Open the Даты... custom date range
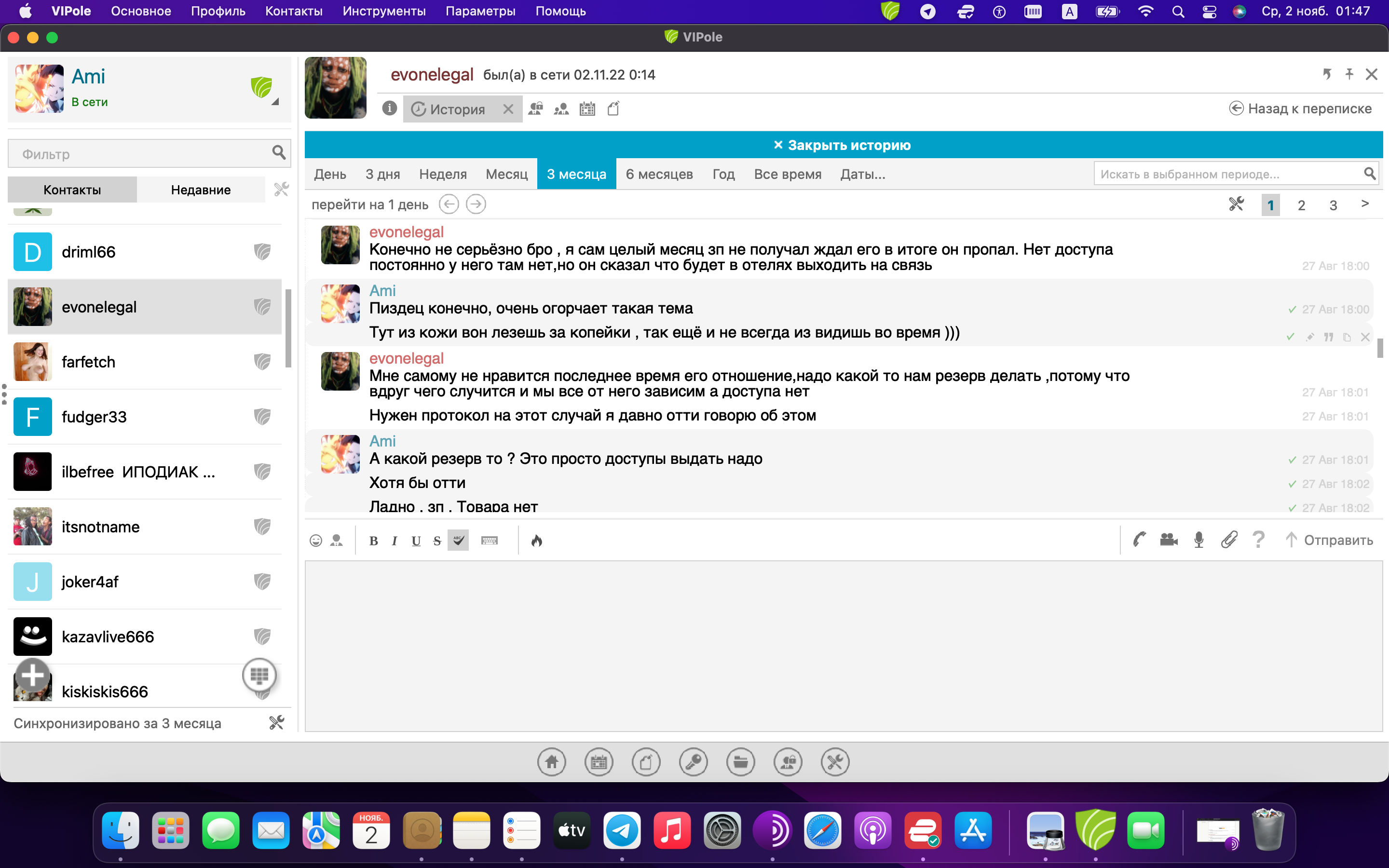This screenshot has height=868, width=1389. pyautogui.click(x=863, y=174)
